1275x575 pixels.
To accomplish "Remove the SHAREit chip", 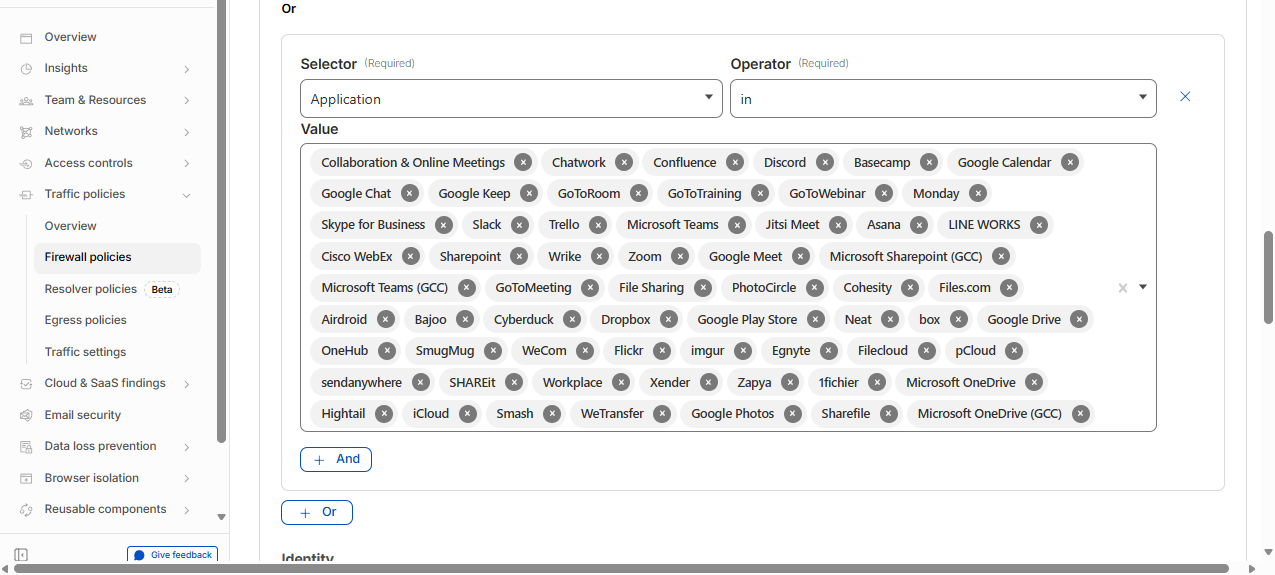I will tap(514, 382).
